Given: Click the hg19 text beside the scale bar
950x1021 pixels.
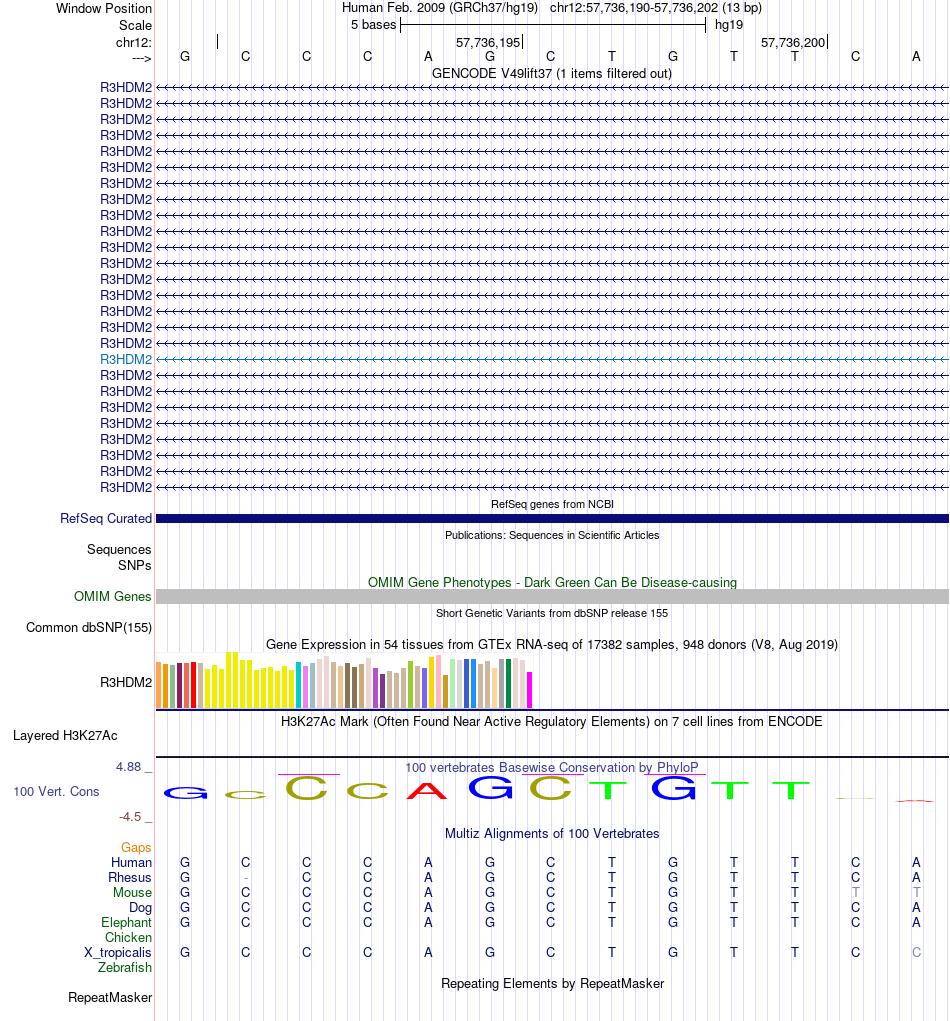Looking at the screenshot, I should pos(729,25).
